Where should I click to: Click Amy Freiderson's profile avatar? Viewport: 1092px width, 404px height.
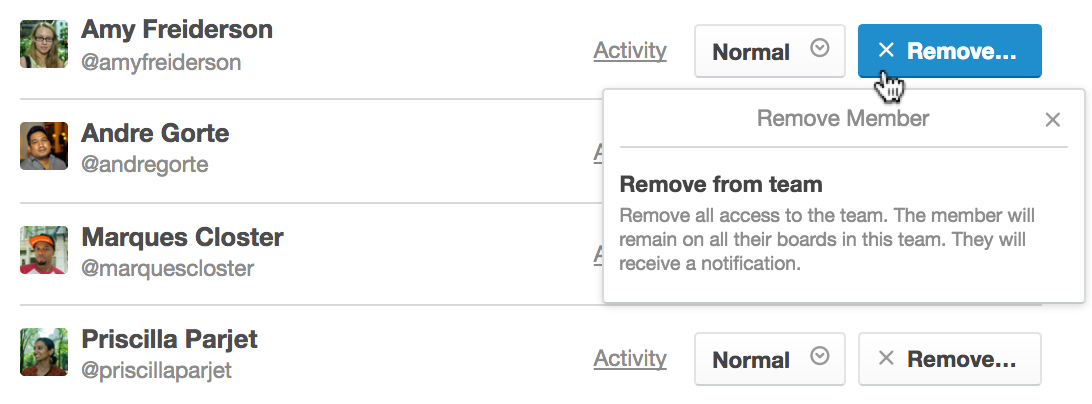point(44,44)
